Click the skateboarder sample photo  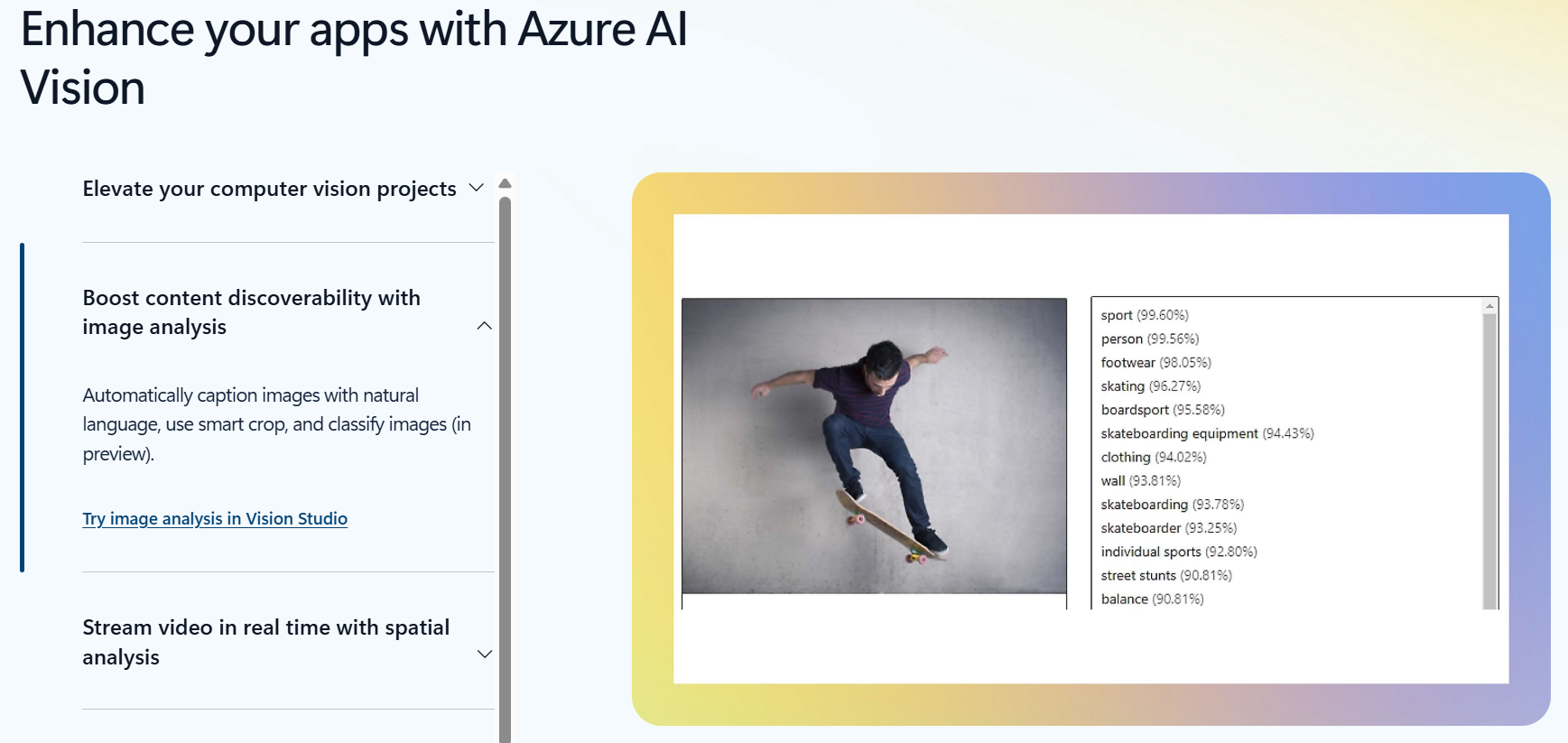point(874,445)
